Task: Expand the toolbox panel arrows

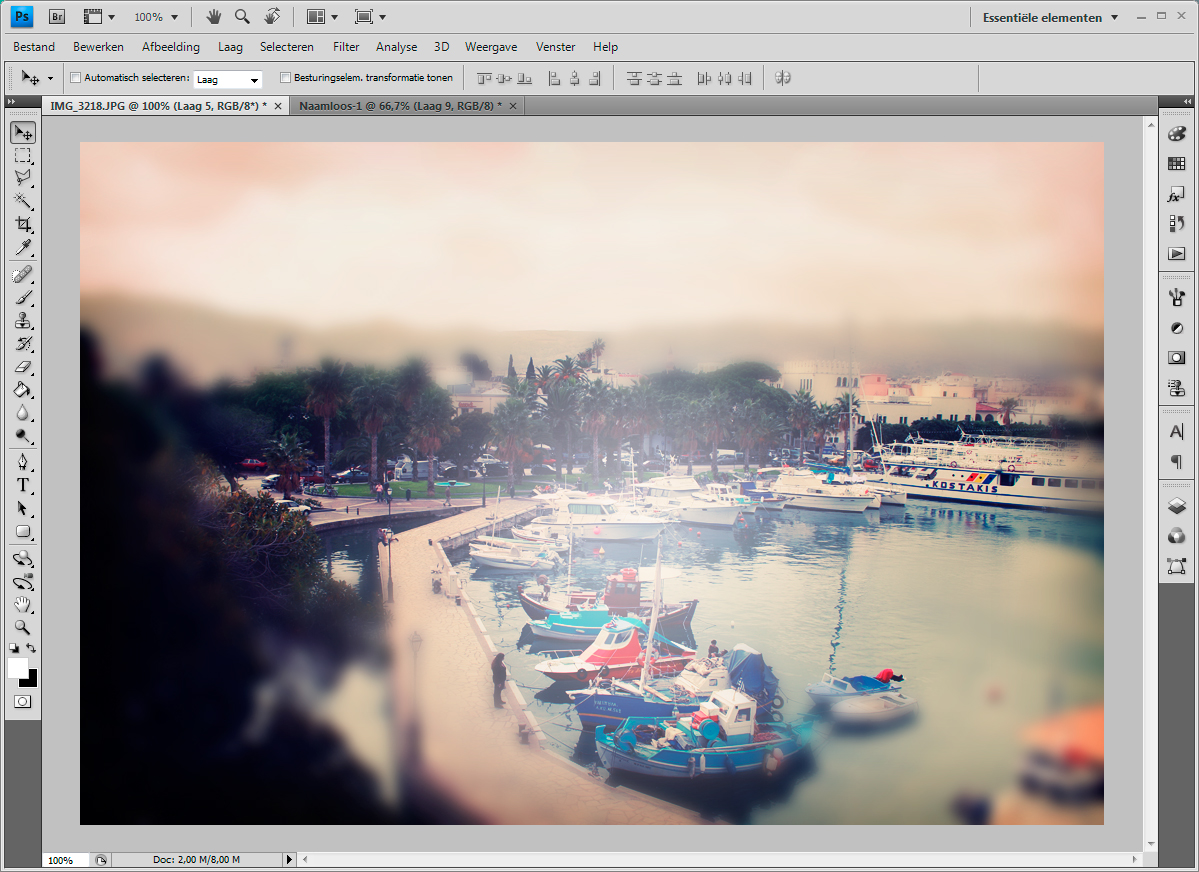Action: (x=11, y=101)
